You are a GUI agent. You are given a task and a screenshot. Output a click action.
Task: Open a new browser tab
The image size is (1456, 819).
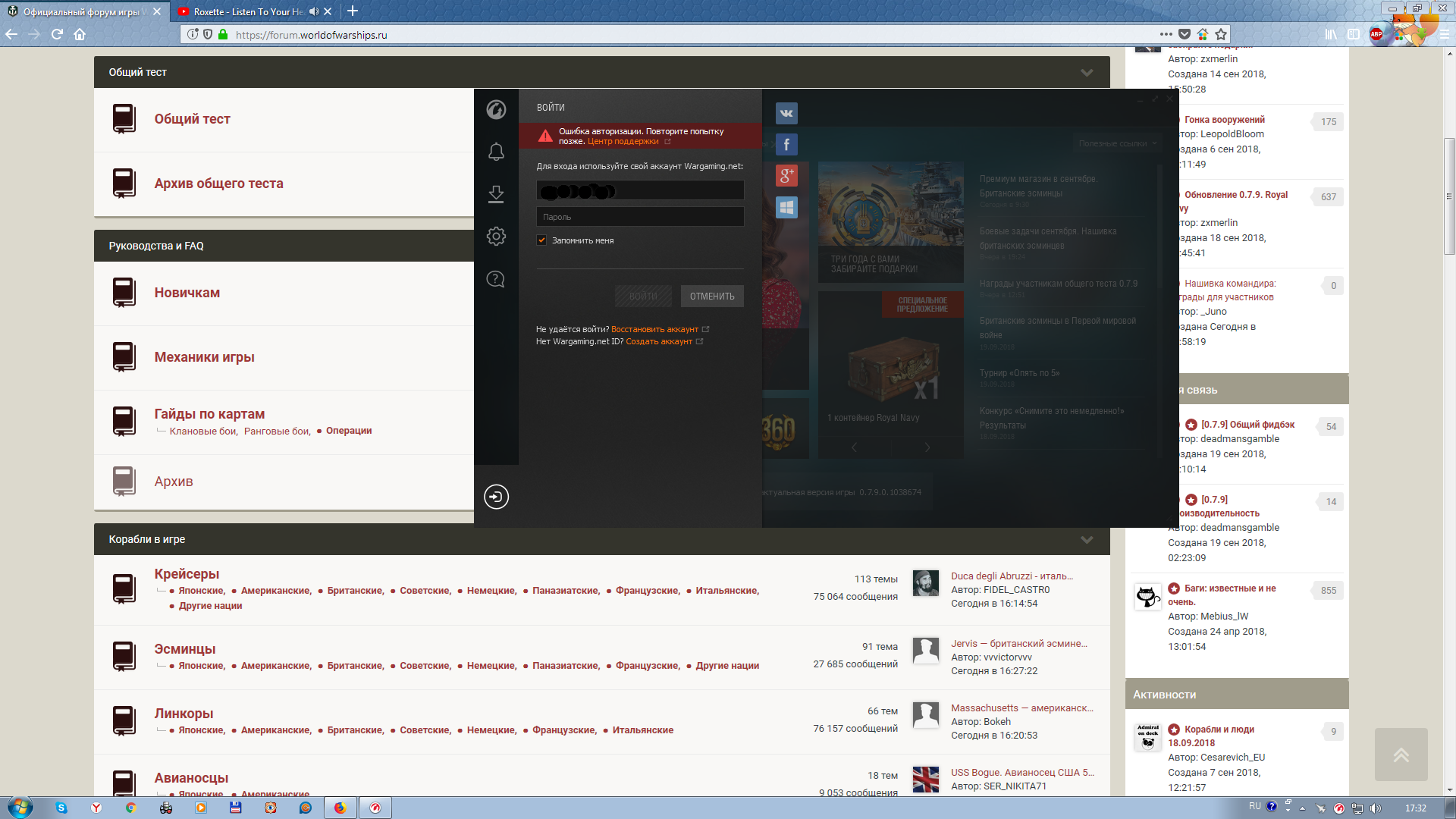353,11
